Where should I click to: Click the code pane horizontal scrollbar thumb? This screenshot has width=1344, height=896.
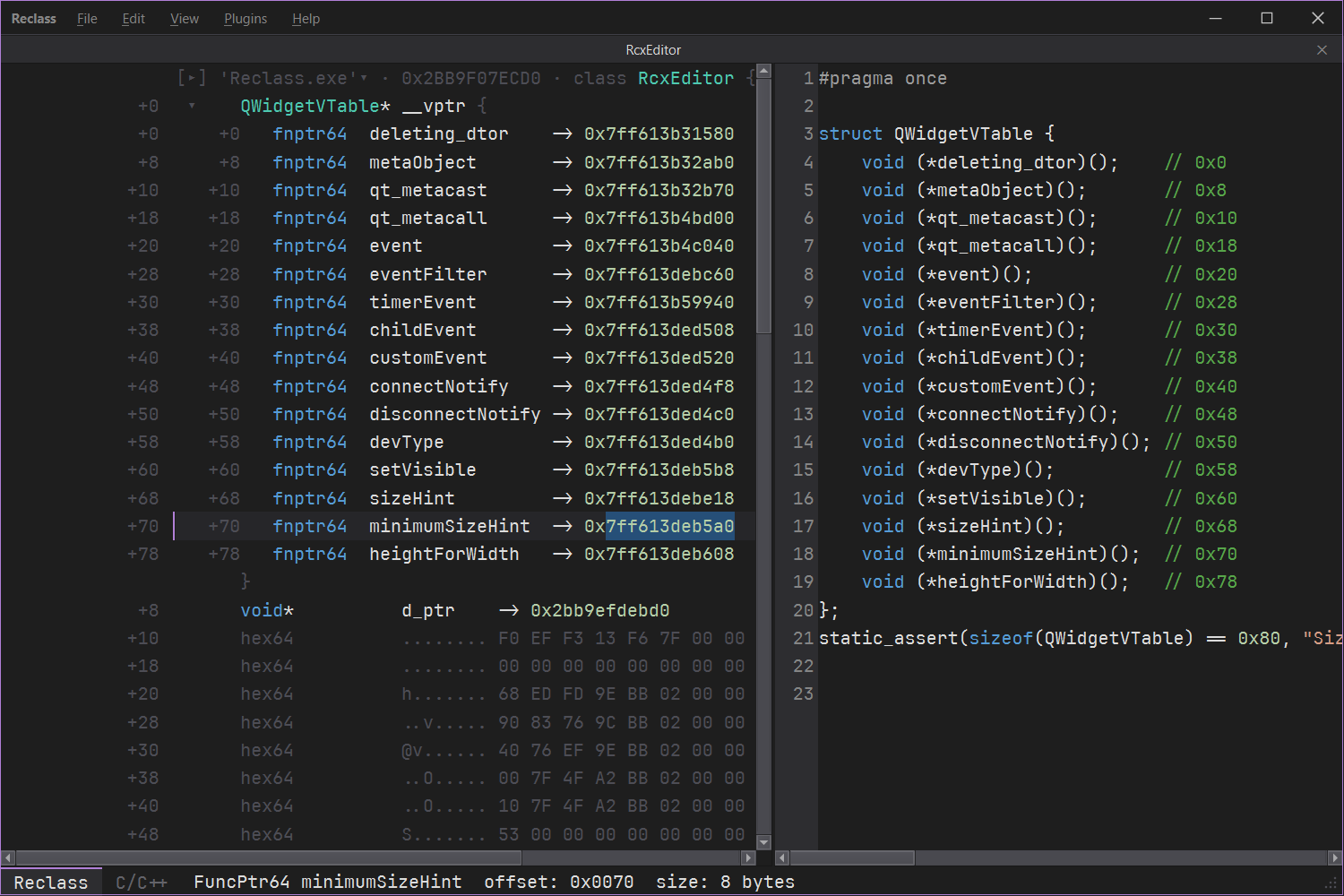(852, 858)
